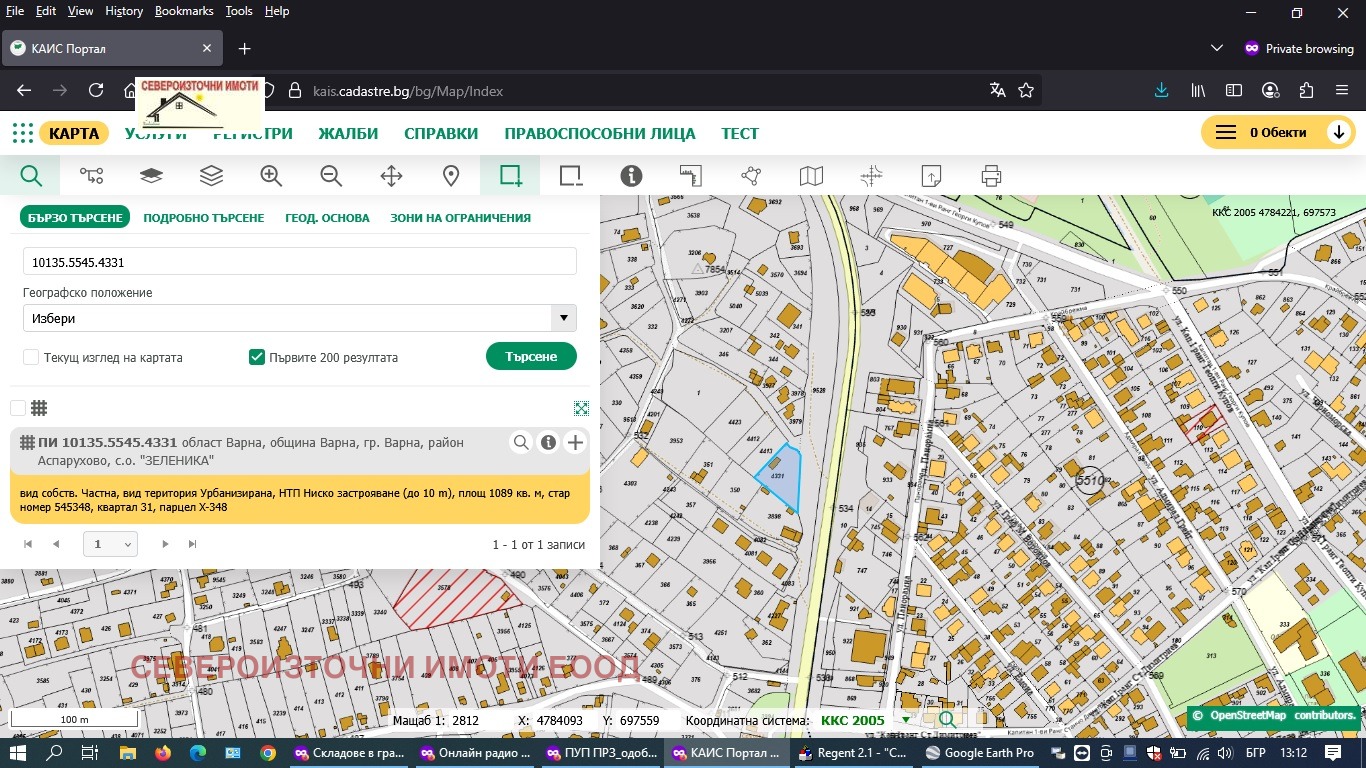
Task: Open the results page number dropdown
Action: (x=111, y=544)
